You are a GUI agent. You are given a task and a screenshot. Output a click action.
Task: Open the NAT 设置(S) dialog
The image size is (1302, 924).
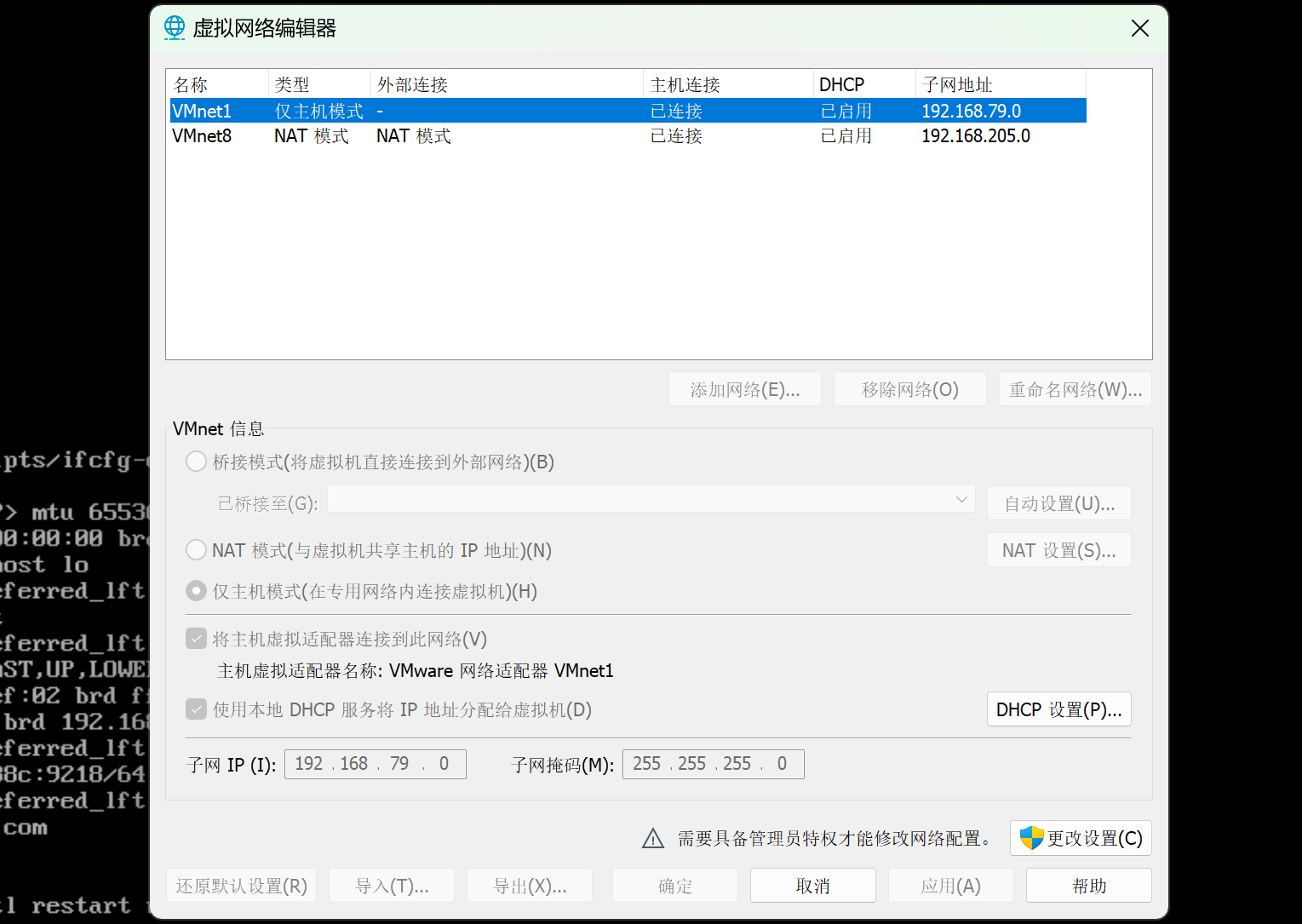[1058, 549]
